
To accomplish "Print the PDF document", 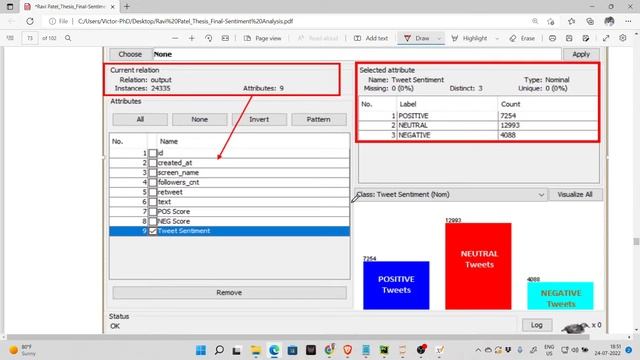I will 552,38.
